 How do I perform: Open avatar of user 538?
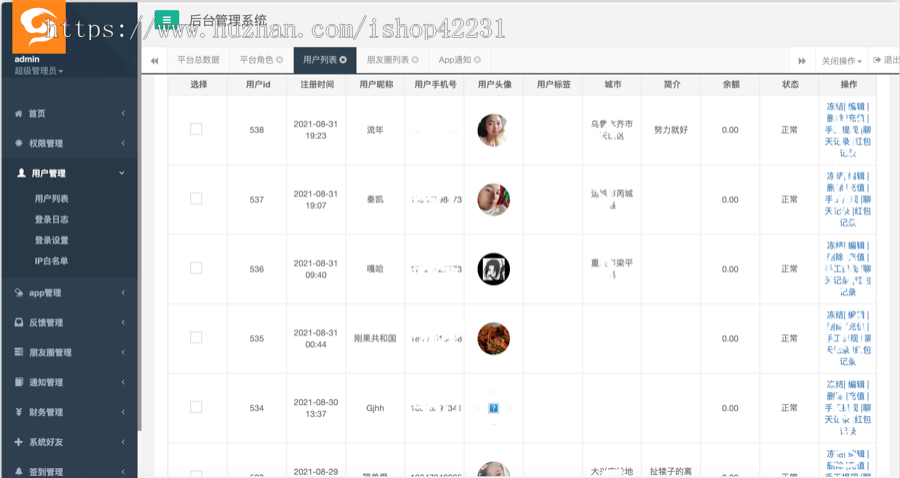[x=494, y=130]
